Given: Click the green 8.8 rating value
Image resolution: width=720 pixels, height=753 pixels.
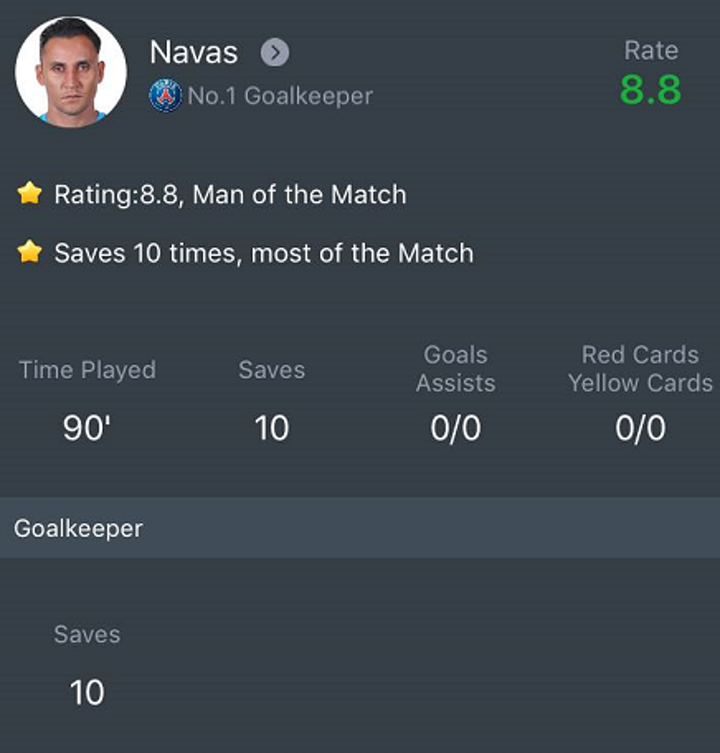Looking at the screenshot, I should point(650,90).
